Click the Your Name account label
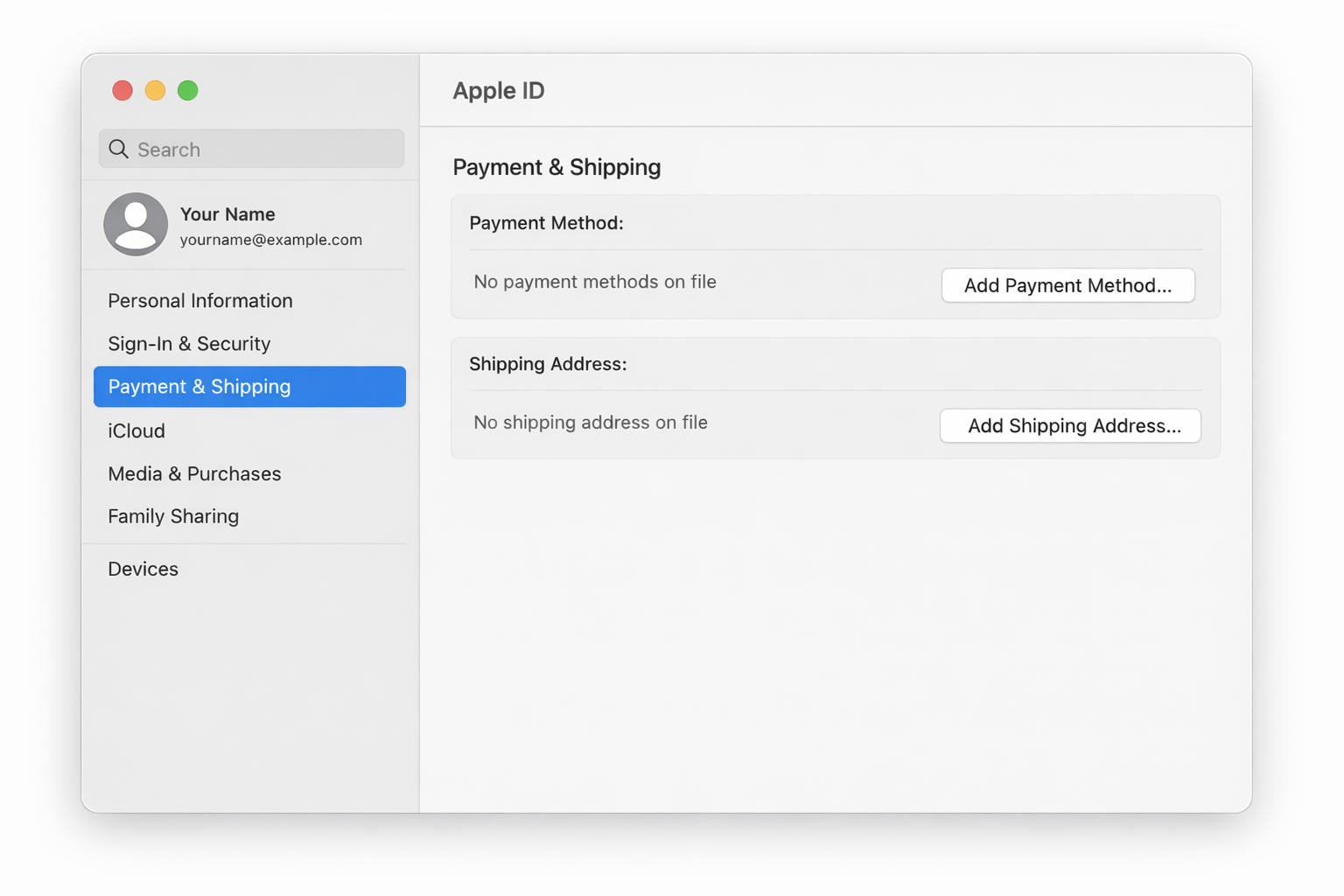1344x896 pixels. 227,214
